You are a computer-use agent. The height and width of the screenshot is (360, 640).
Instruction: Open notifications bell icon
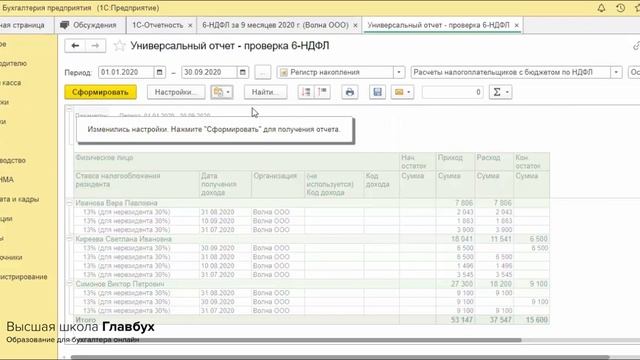601,8
